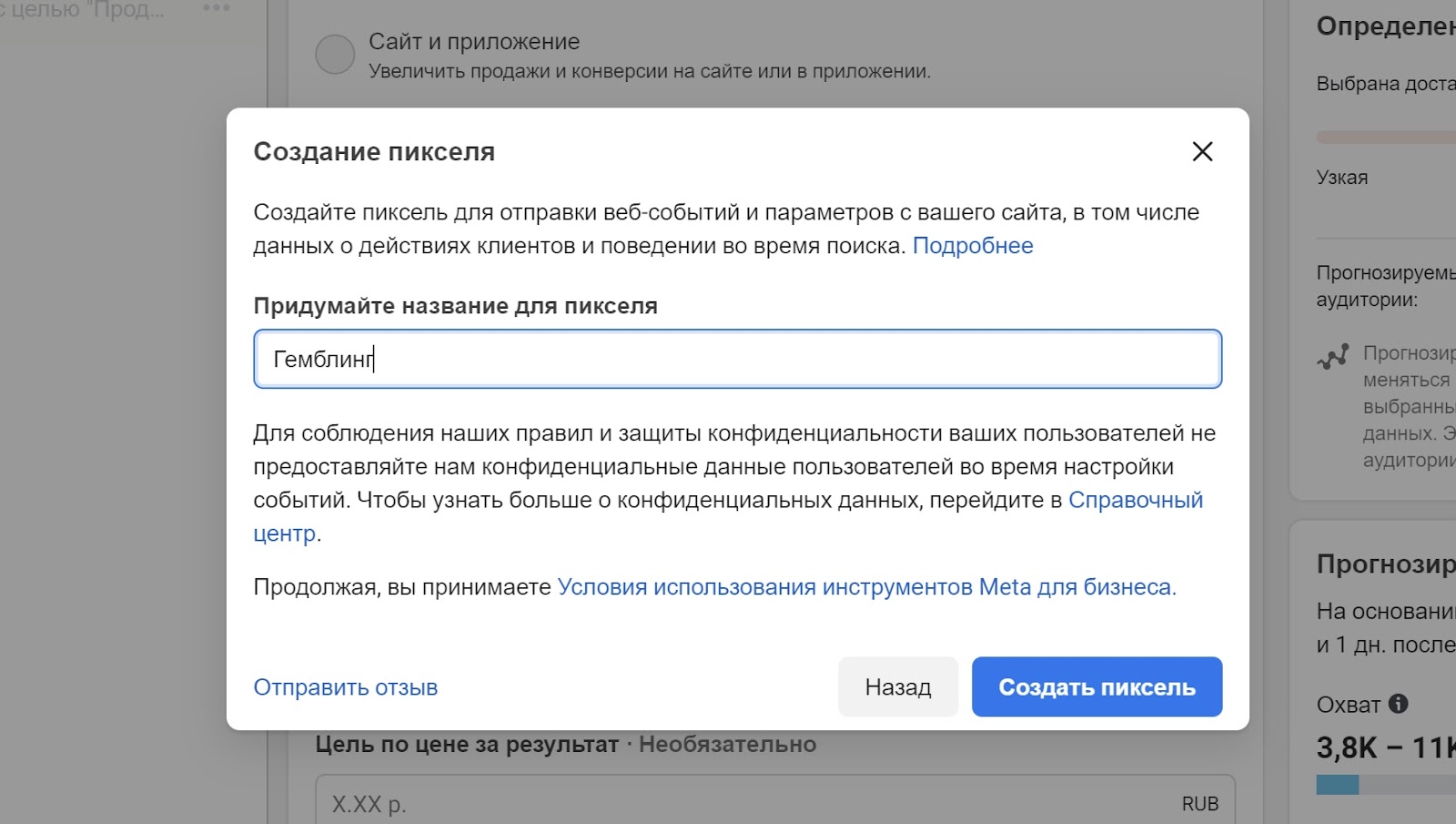Click the reach estimate bar under 3,8K

click(x=1386, y=785)
